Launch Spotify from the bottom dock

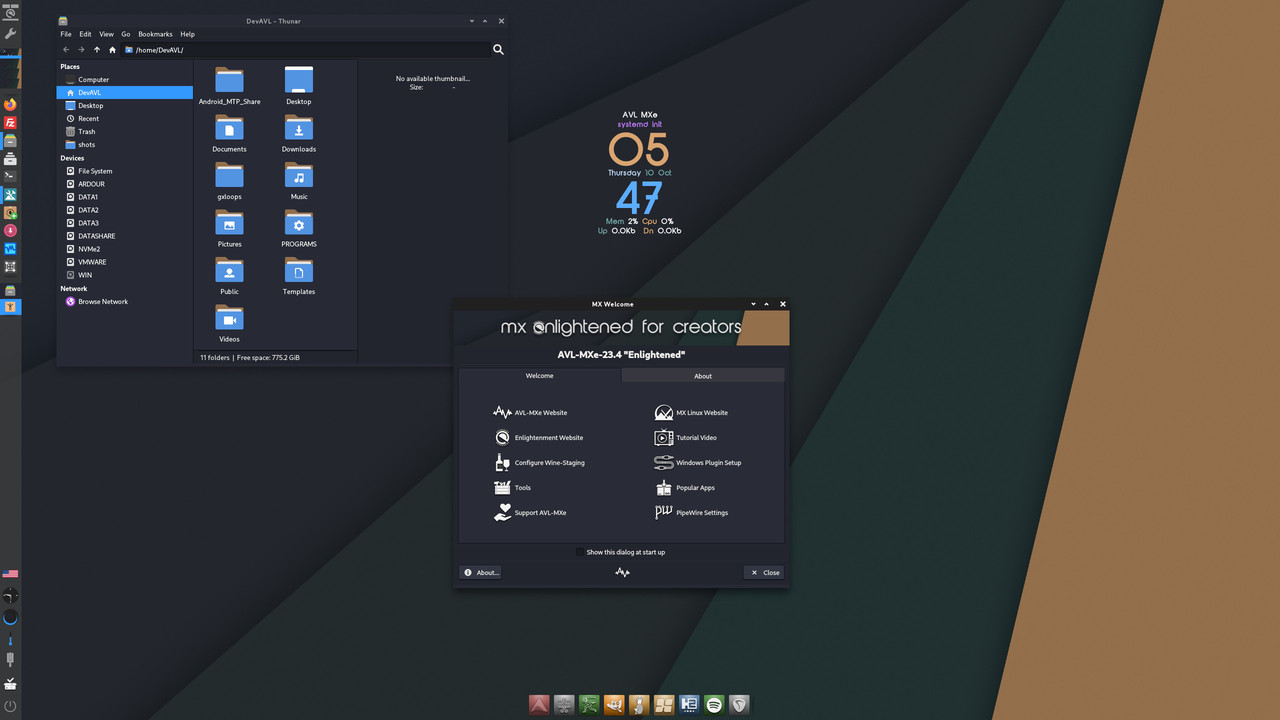point(714,704)
